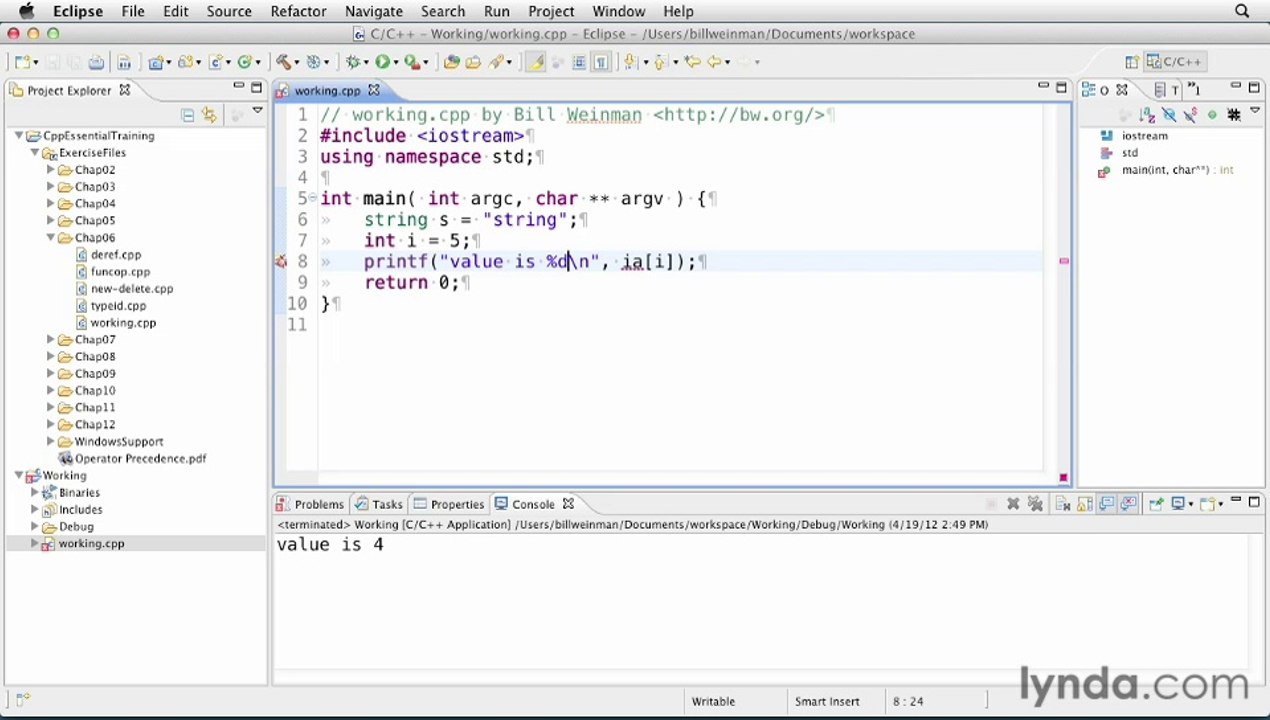
Task: Click the Print toolbar icon
Action: click(x=95, y=62)
